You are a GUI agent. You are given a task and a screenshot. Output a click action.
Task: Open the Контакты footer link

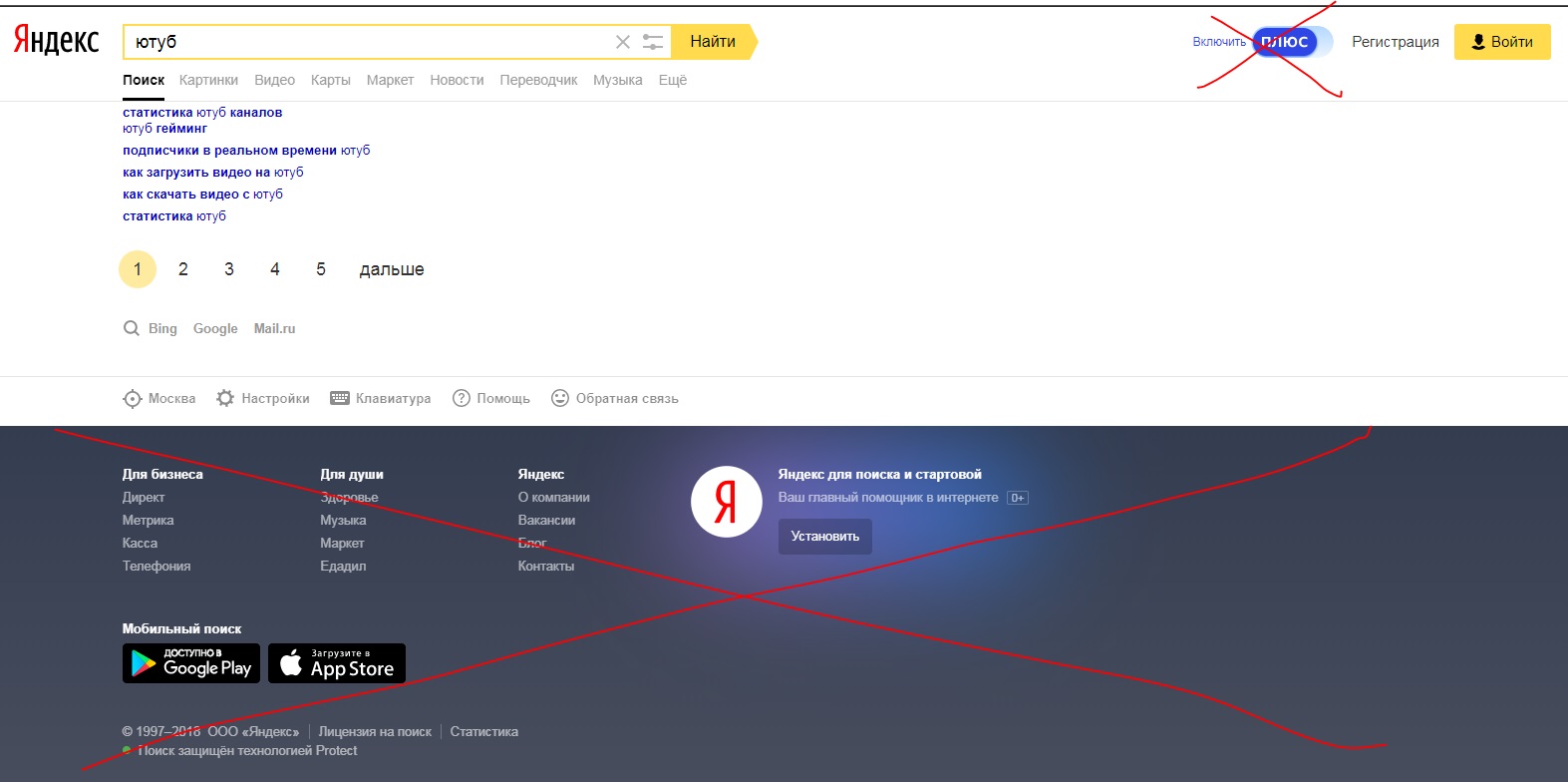(545, 566)
